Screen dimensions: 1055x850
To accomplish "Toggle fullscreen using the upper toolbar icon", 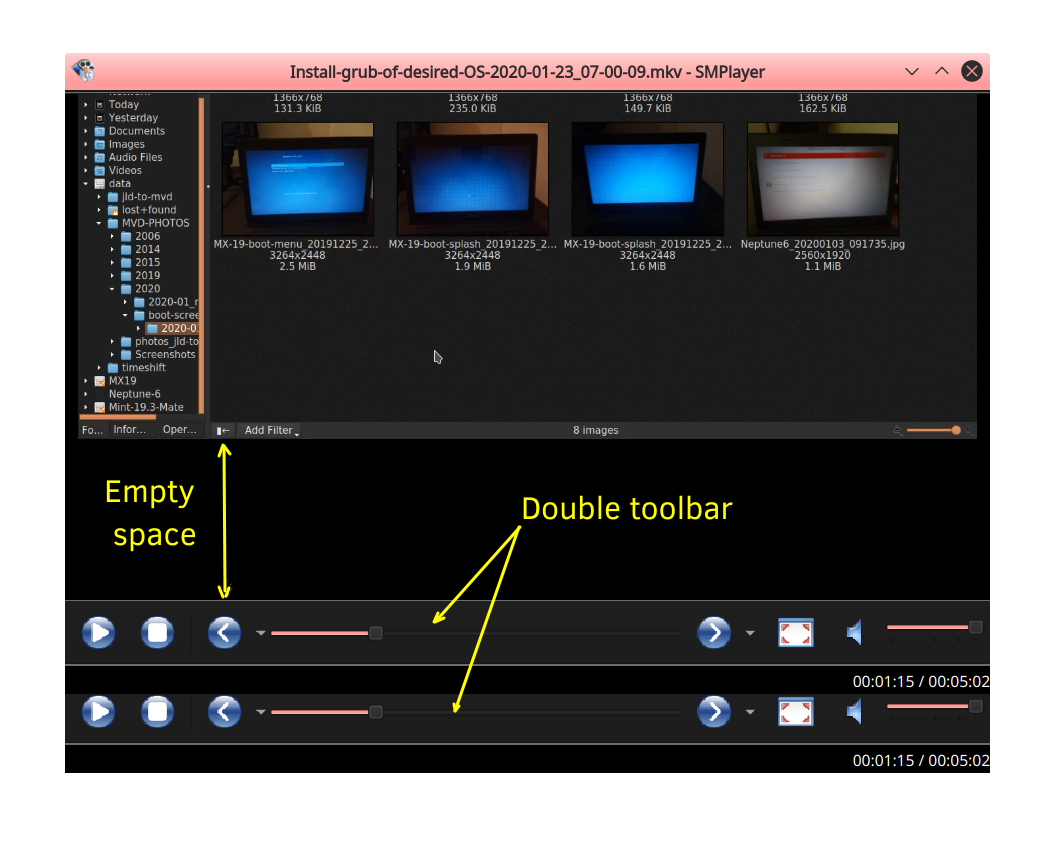I will [795, 633].
